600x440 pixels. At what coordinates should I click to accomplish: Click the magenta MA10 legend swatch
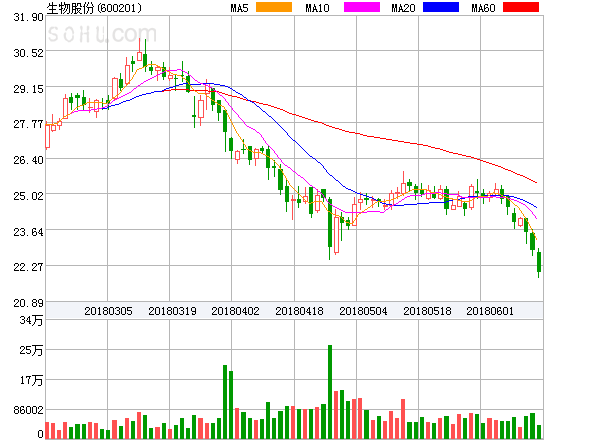pos(362,7)
